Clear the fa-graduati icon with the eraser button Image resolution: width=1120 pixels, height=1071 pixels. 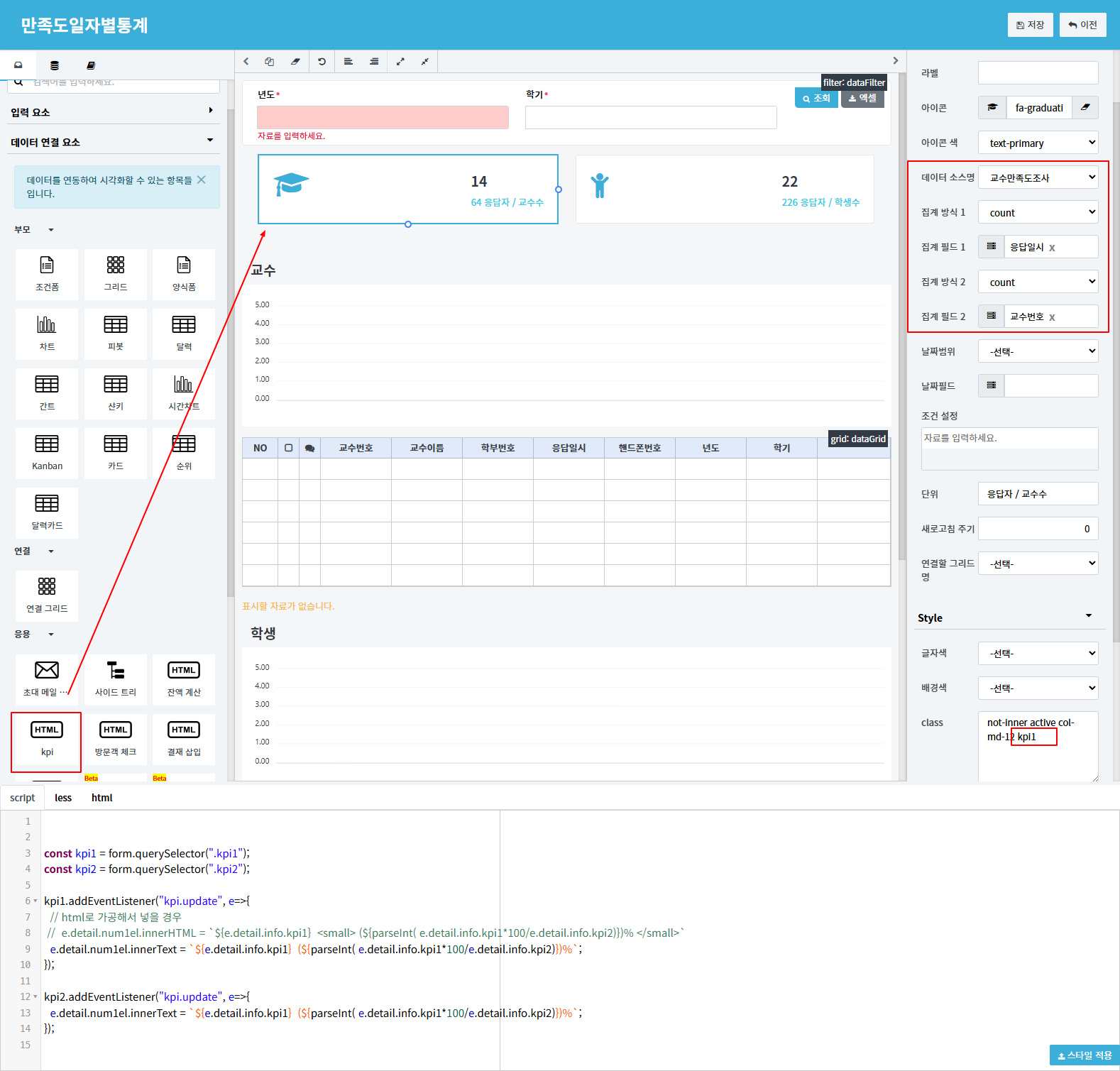1085,107
